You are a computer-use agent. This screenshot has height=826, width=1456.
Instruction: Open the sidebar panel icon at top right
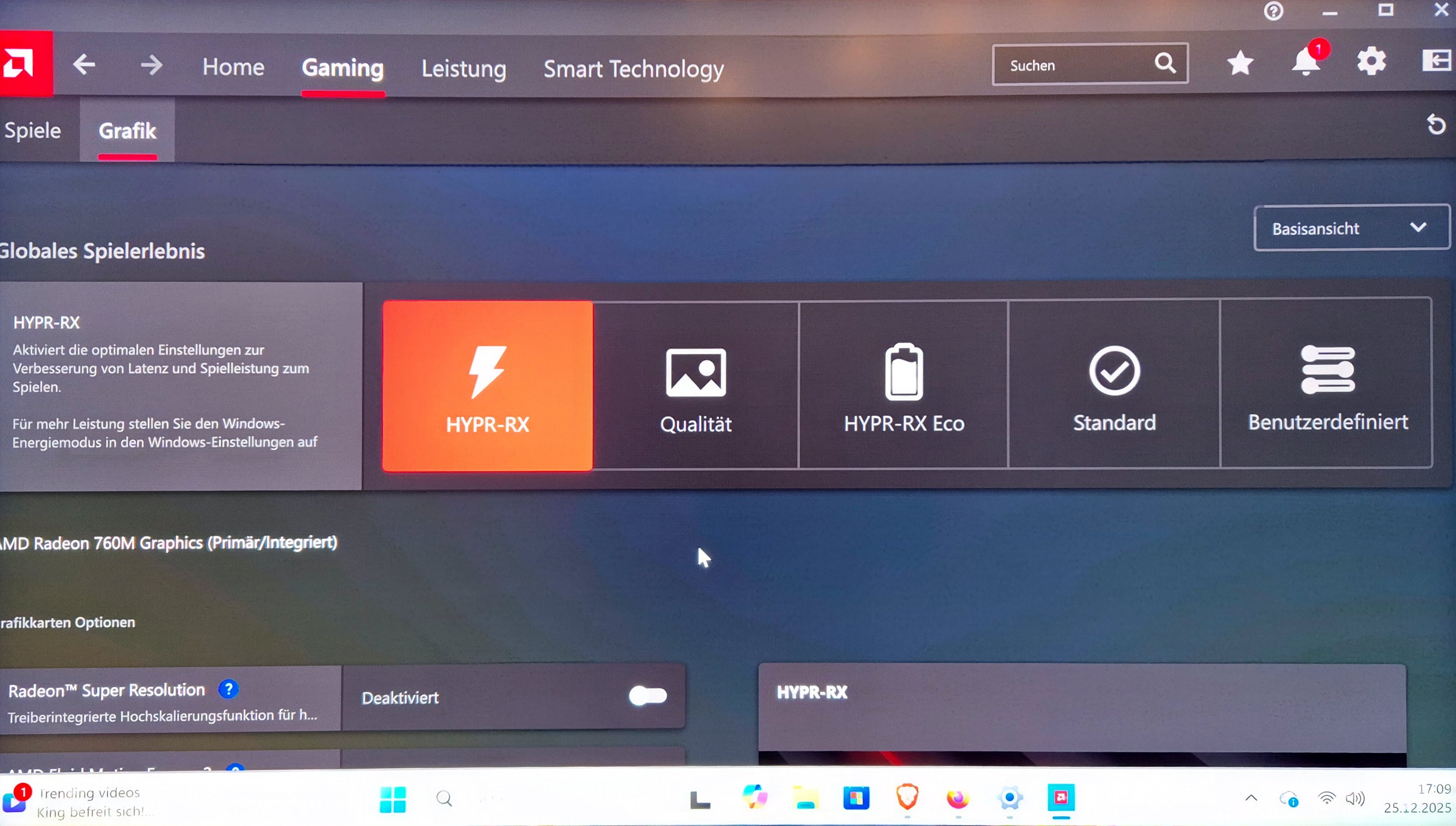(x=1436, y=60)
